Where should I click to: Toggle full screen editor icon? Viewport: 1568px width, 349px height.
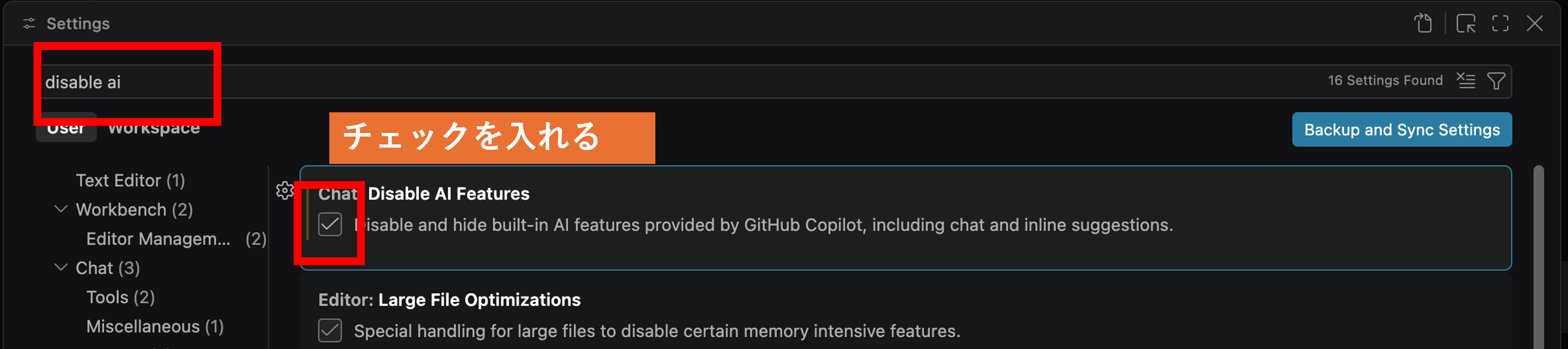(x=1500, y=23)
